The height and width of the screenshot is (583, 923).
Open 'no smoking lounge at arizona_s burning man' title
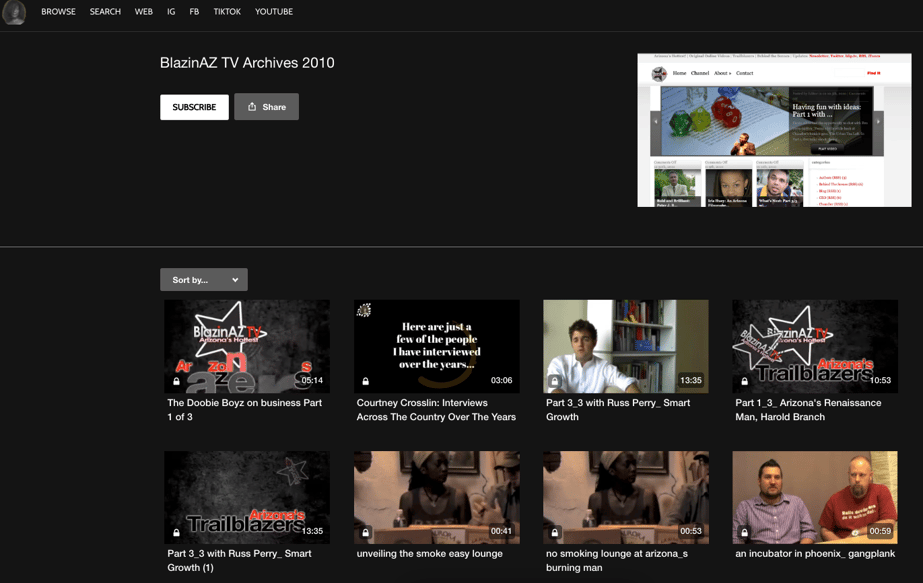pyautogui.click(x=617, y=561)
